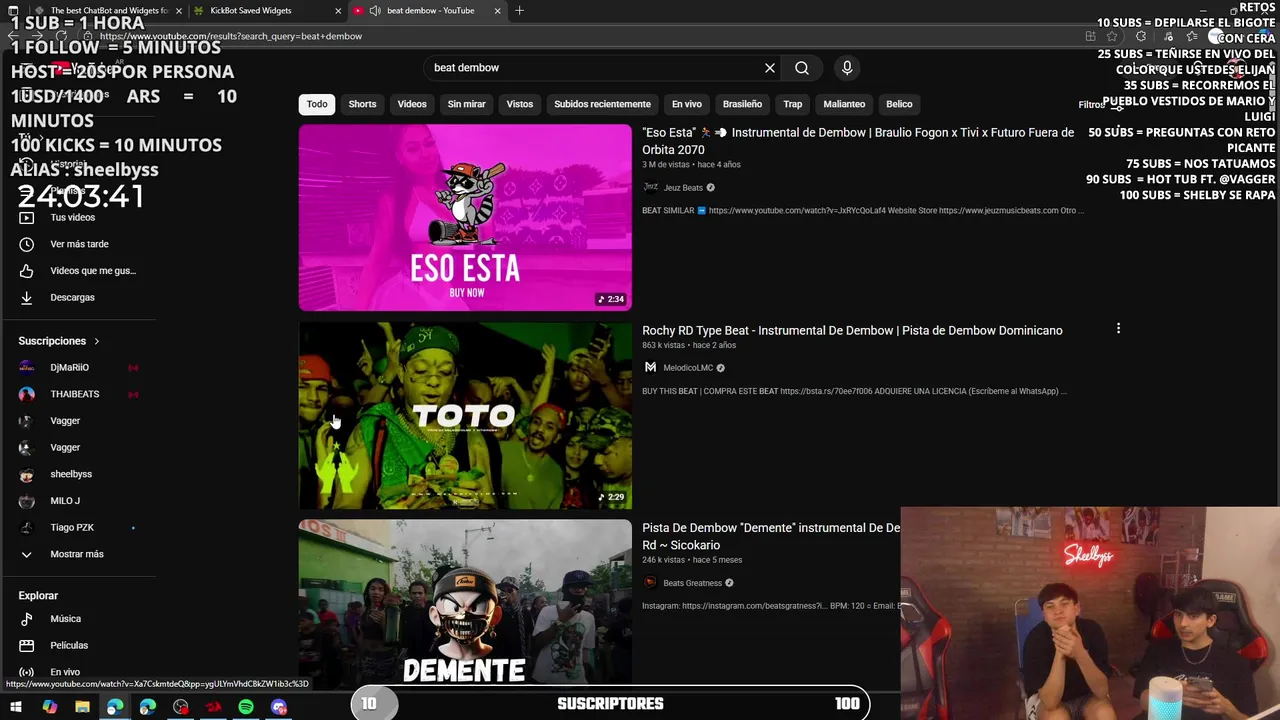
Task: Select the Belico filter chip
Action: pyautogui.click(x=899, y=104)
